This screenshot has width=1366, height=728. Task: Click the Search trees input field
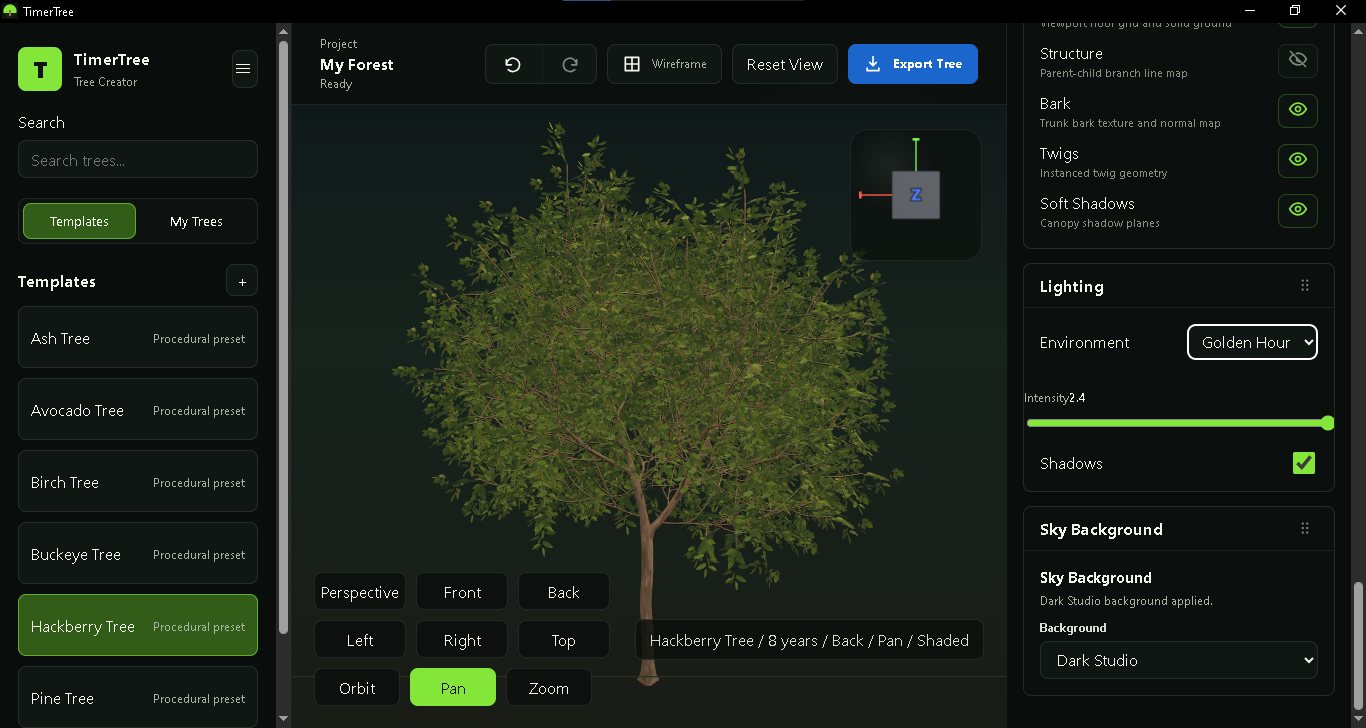click(138, 160)
